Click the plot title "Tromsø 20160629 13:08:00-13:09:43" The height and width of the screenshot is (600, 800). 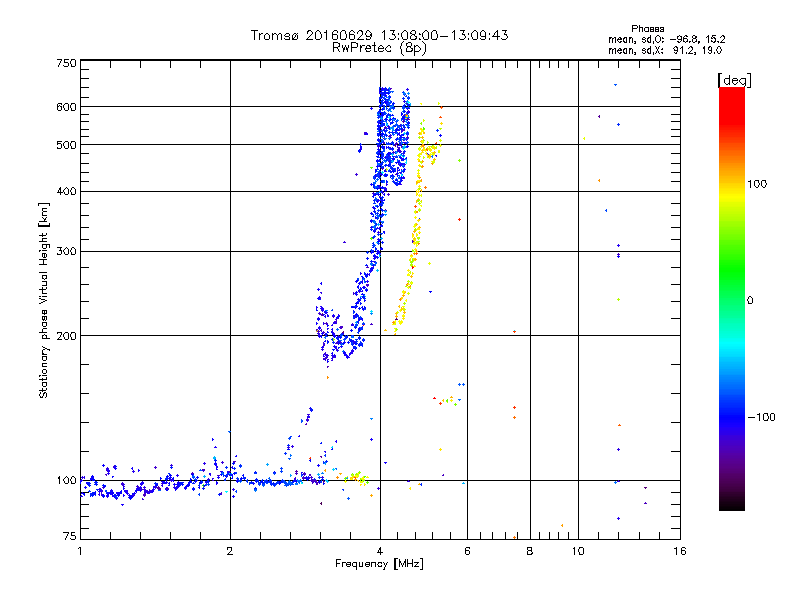[379, 35]
